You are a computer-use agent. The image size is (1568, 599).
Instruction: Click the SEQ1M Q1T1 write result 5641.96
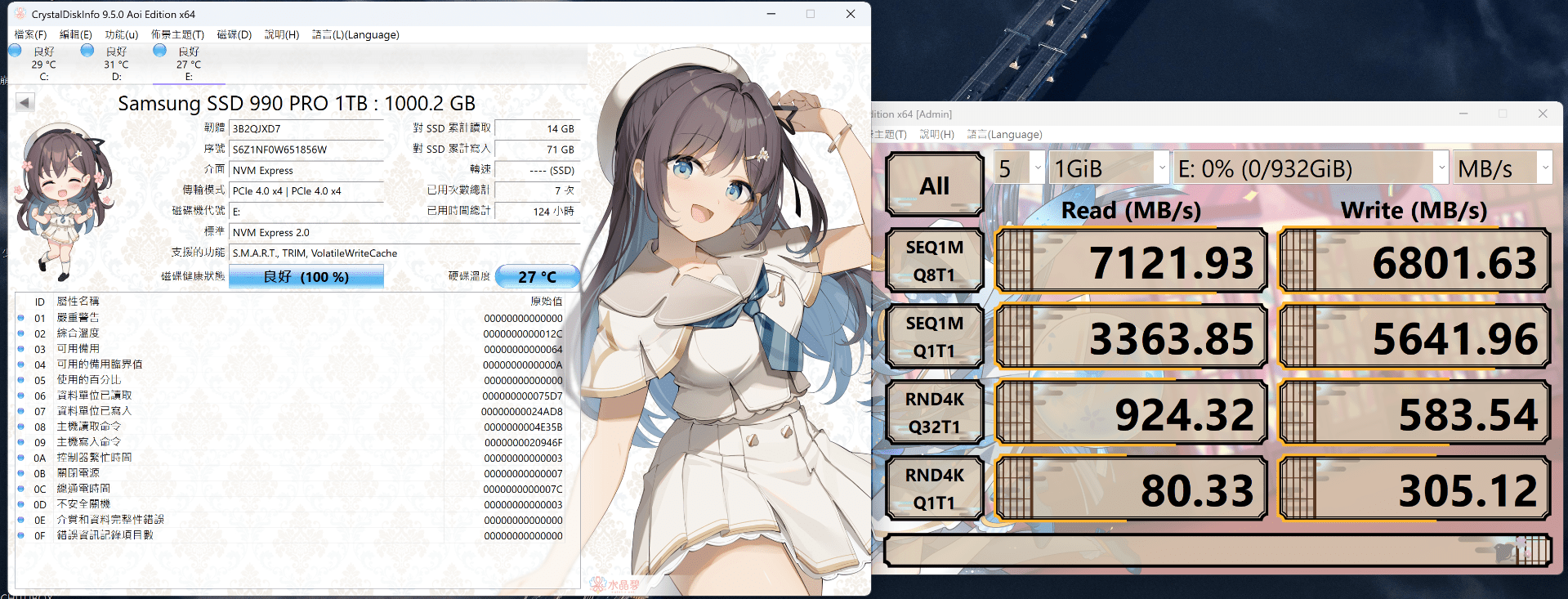click(x=1414, y=337)
